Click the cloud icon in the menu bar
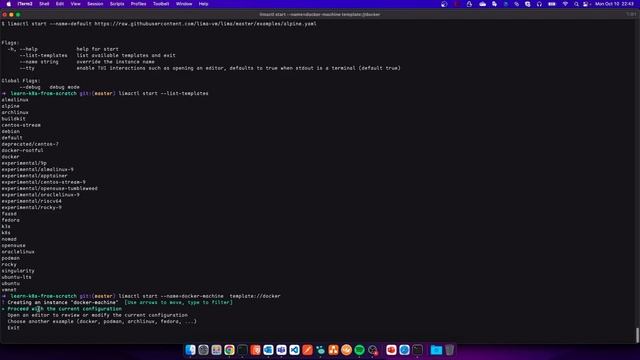This screenshot has height=360, width=640. [x=482, y=4]
